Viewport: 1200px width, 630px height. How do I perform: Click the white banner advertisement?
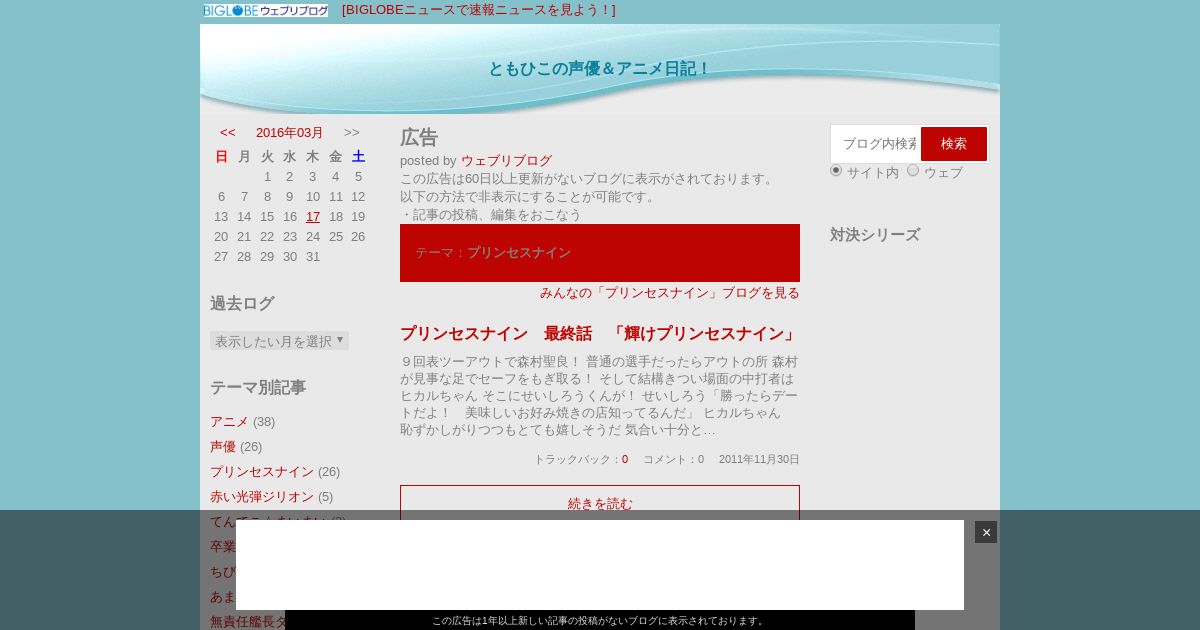pyautogui.click(x=600, y=565)
